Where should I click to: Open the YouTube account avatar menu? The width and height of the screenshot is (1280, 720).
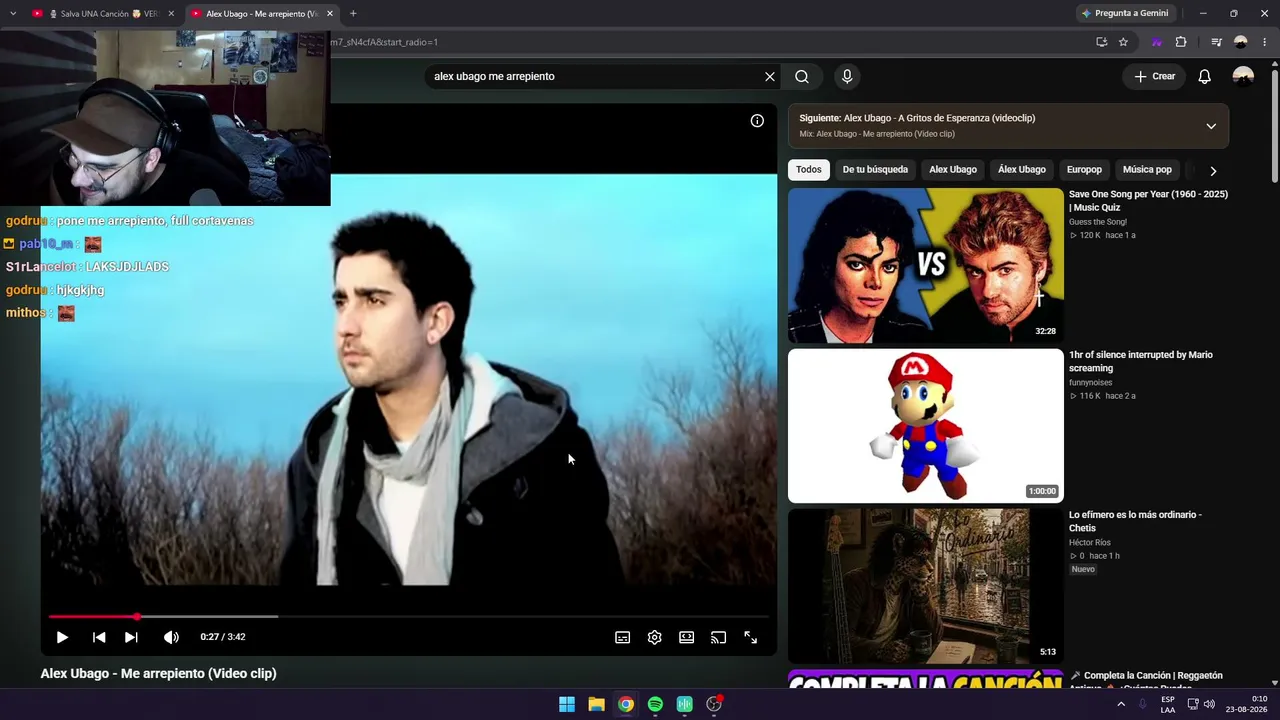(1243, 76)
